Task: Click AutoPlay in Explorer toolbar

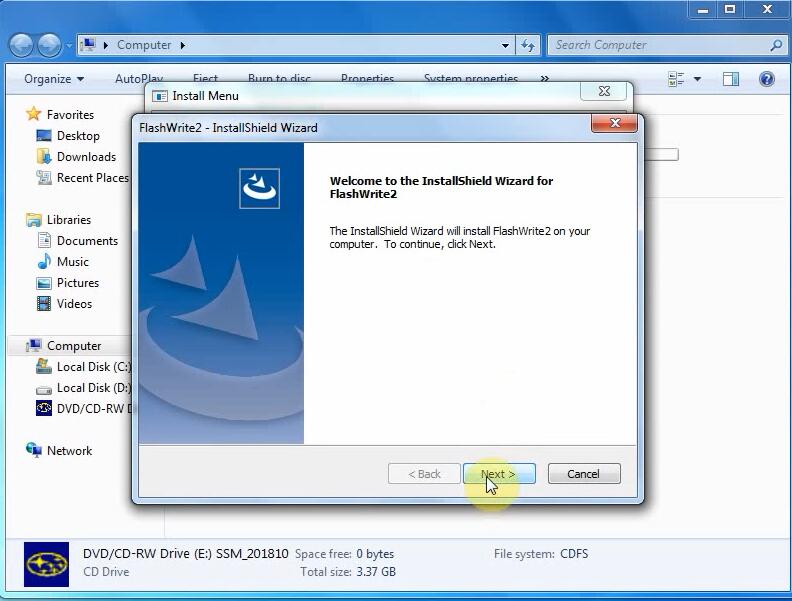Action: pos(139,79)
